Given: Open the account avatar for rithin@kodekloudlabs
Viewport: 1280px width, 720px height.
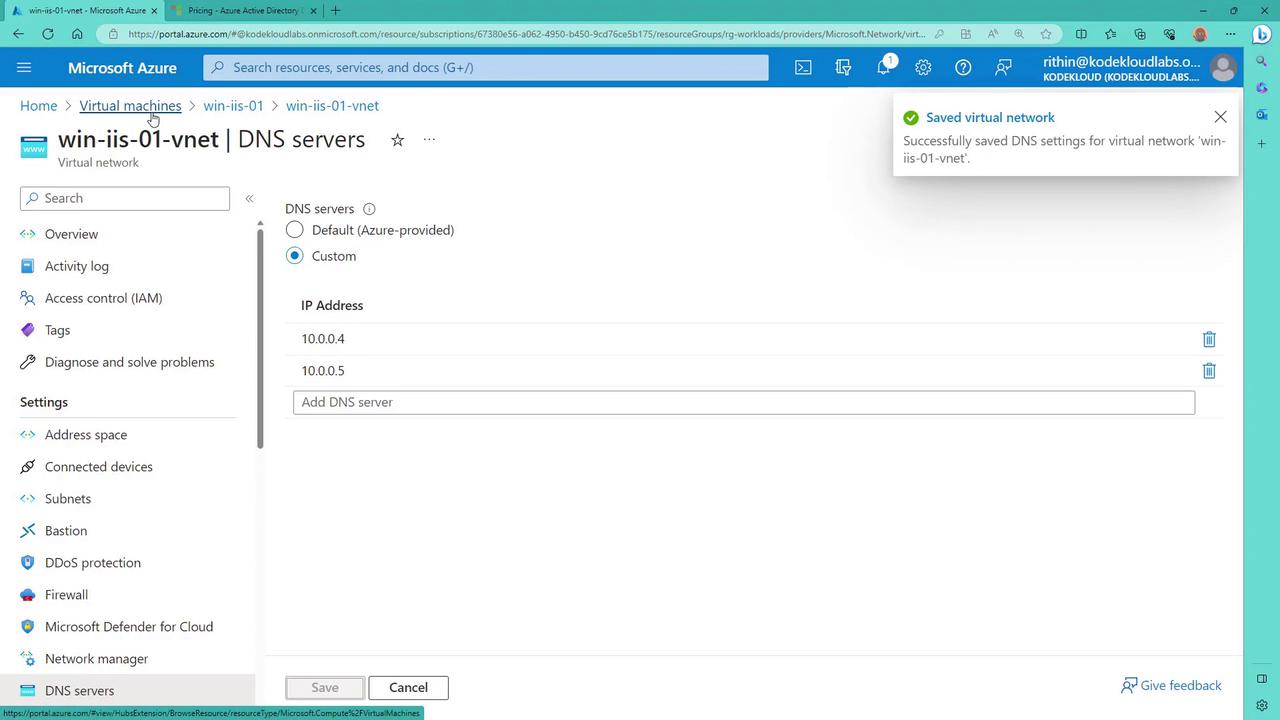Looking at the screenshot, I should coord(1222,67).
